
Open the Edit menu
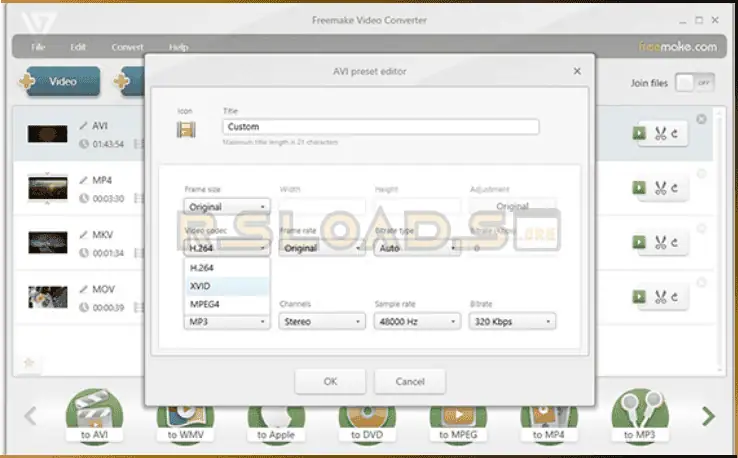[x=78, y=47]
